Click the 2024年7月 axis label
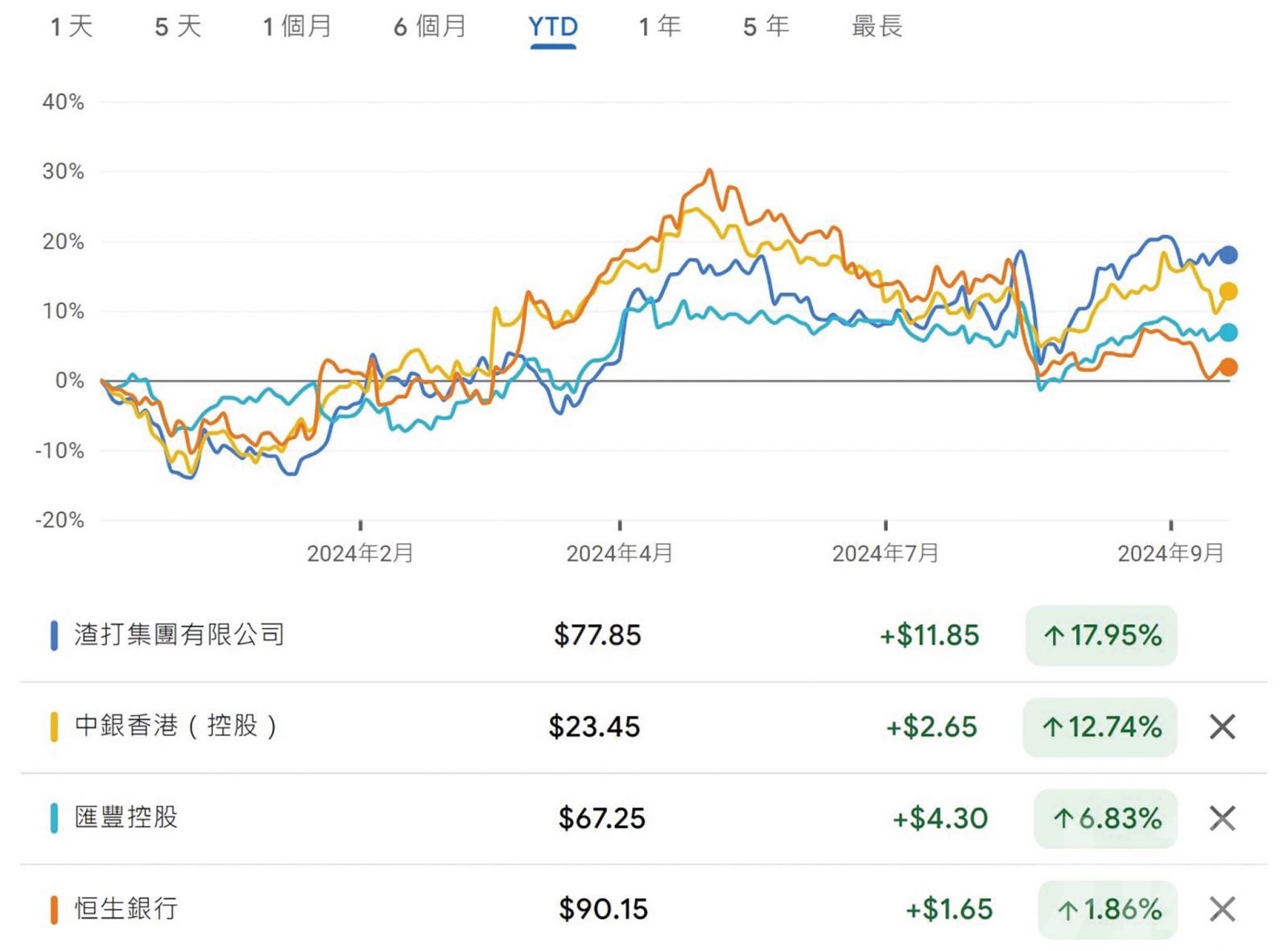This screenshot has width=1288, height=951. [x=885, y=553]
